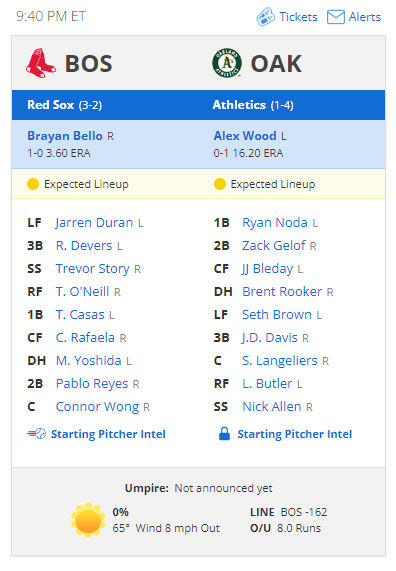Open the Alerts link
The image size is (396, 571).
pos(365,17)
